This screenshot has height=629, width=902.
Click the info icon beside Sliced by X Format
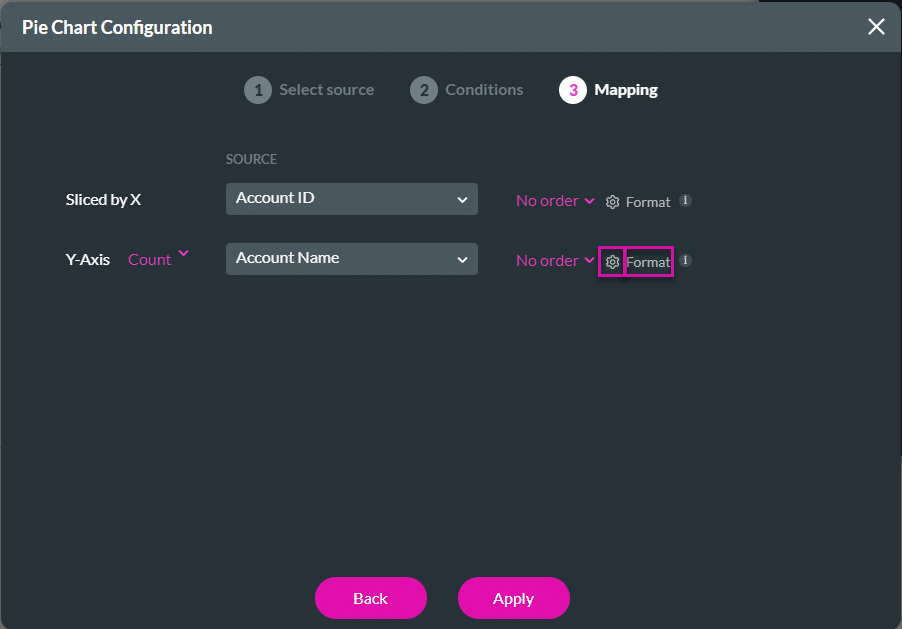(x=685, y=200)
